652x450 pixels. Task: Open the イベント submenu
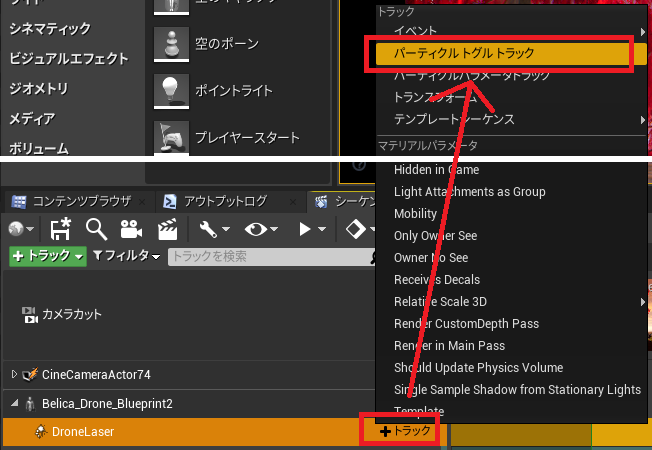click(511, 31)
